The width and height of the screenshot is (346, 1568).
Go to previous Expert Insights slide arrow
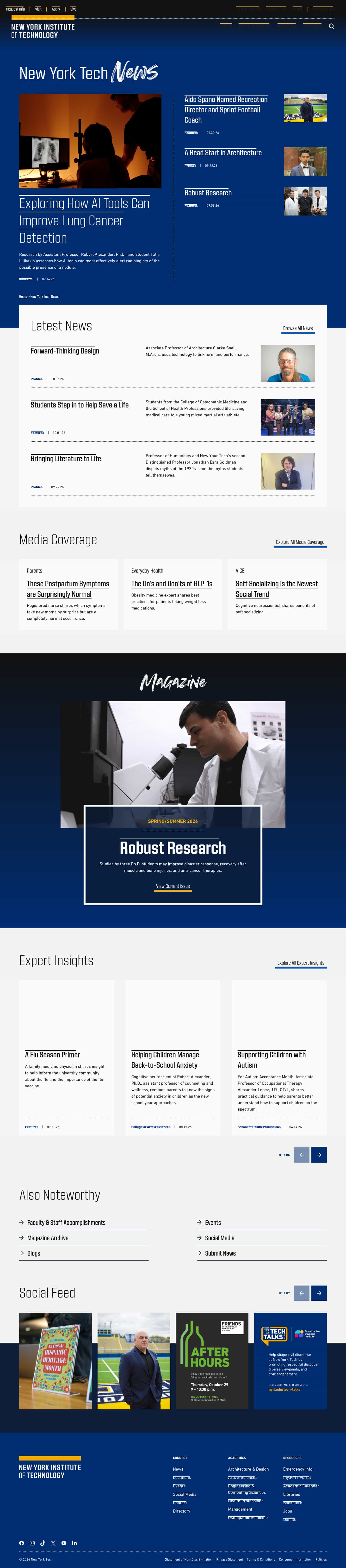302,1155
